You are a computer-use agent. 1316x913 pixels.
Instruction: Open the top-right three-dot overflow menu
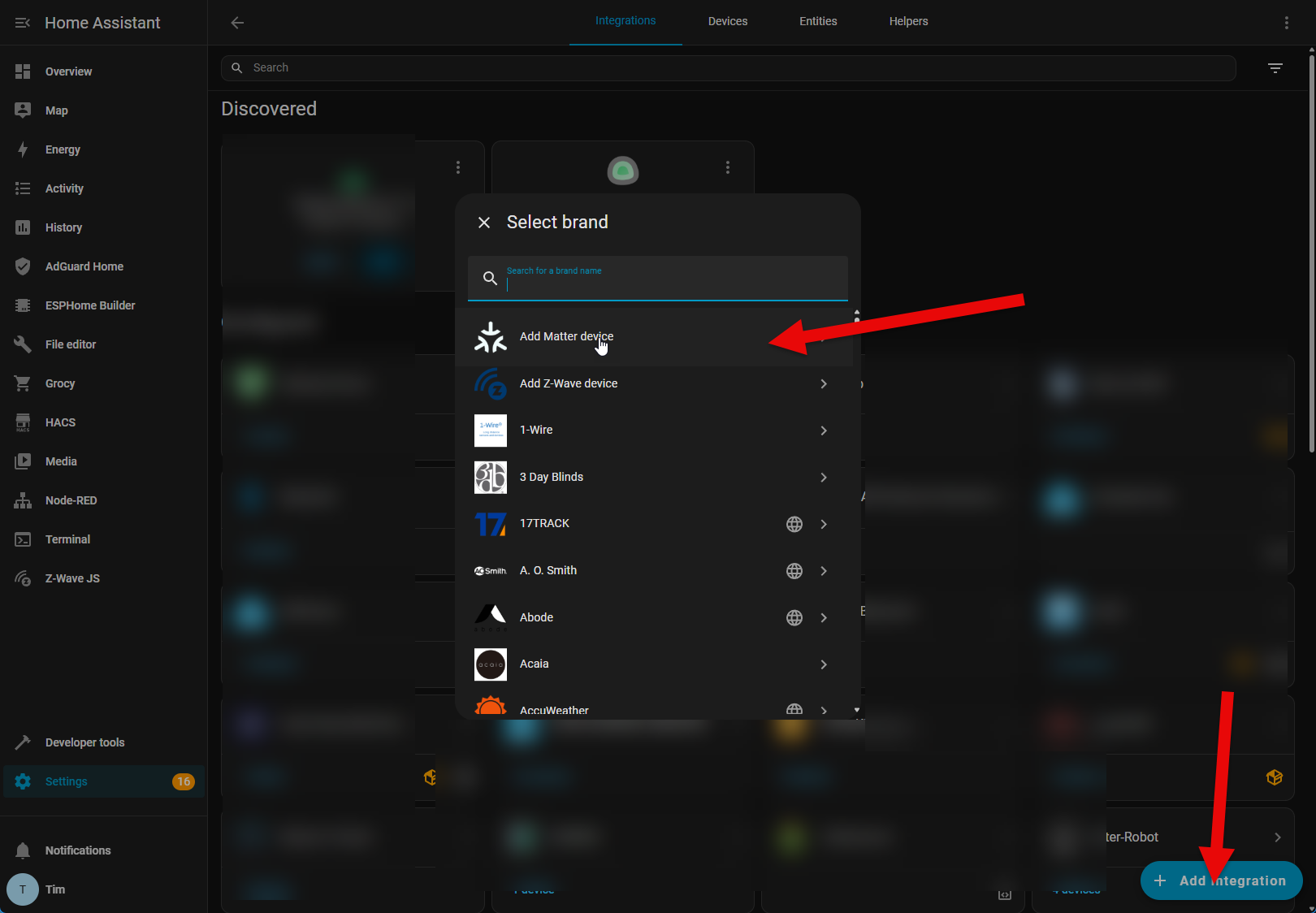point(1286,23)
